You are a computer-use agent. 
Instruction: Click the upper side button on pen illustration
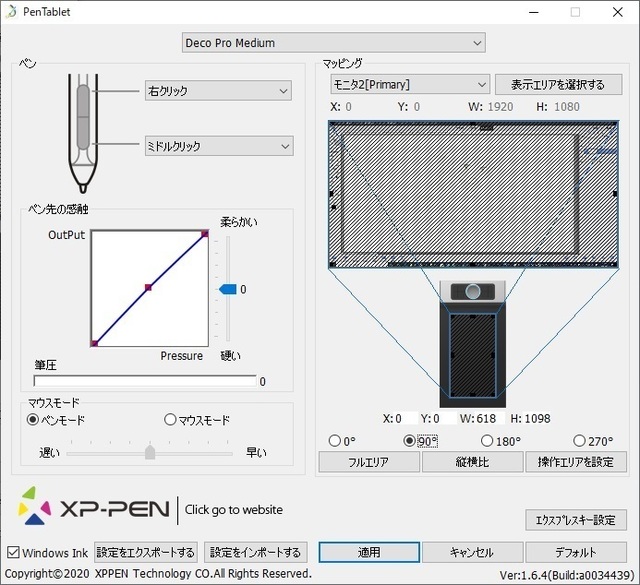point(83,101)
